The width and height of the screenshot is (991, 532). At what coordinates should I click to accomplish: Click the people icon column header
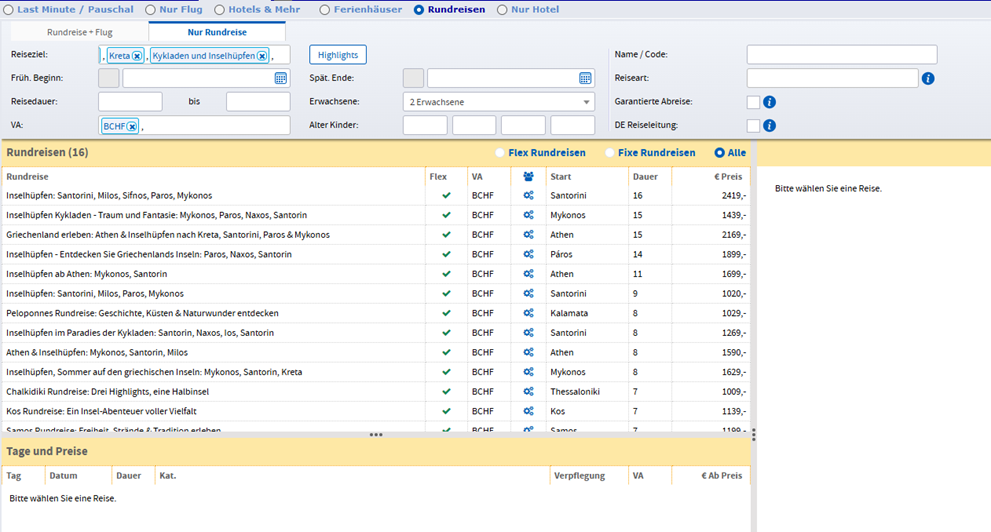pyautogui.click(x=528, y=177)
